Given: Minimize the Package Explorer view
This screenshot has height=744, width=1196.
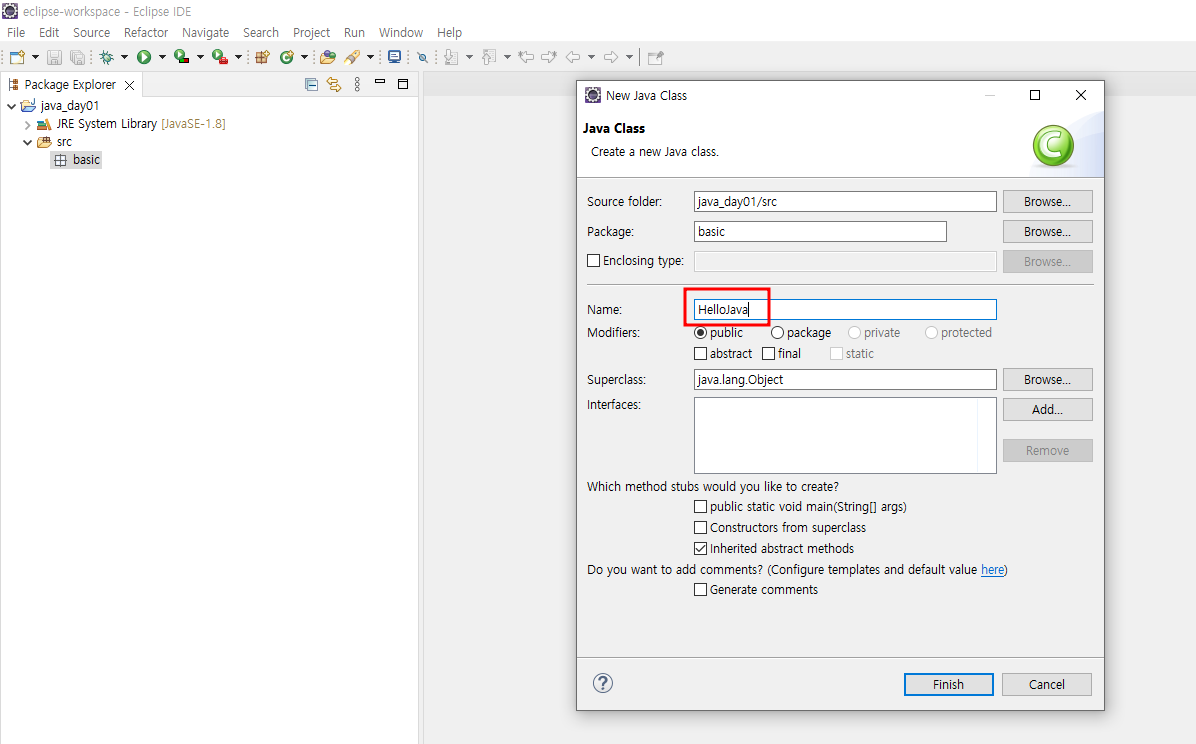Looking at the screenshot, I should [x=380, y=82].
